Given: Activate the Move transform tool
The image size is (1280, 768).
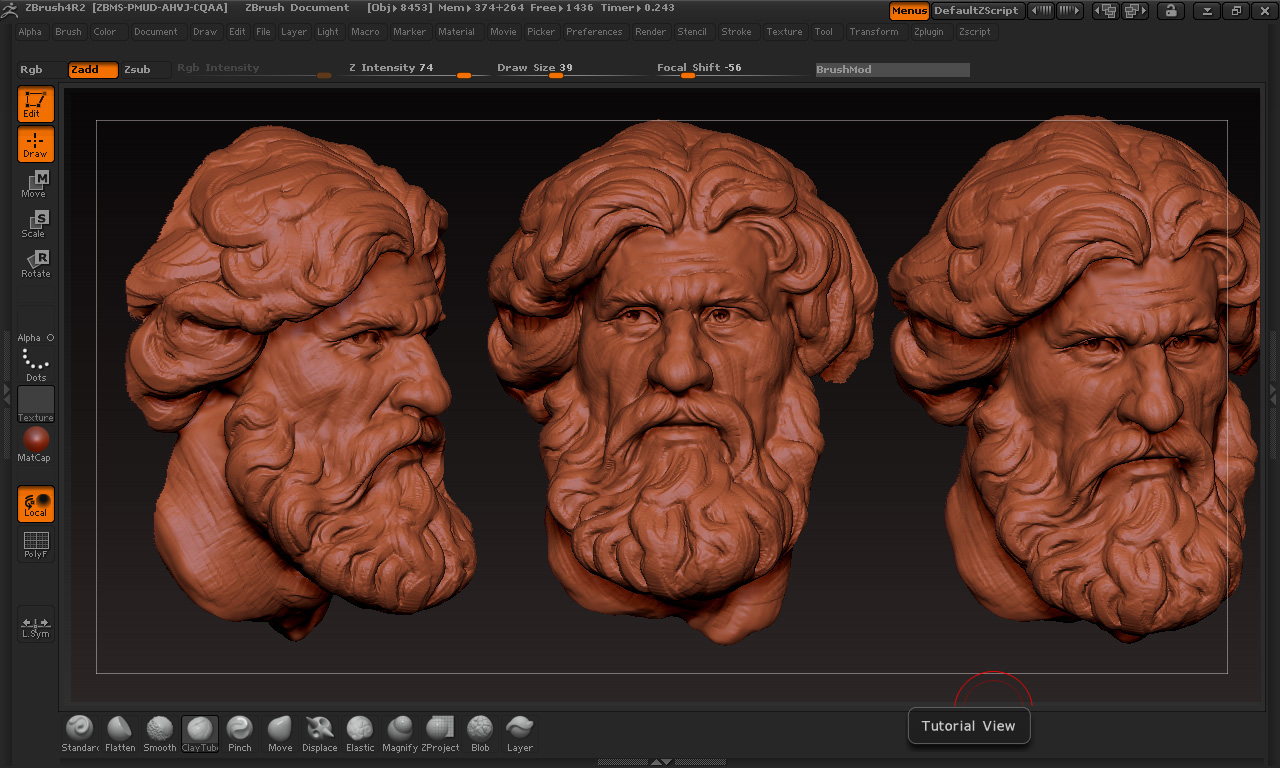Looking at the screenshot, I should pyautogui.click(x=35, y=184).
